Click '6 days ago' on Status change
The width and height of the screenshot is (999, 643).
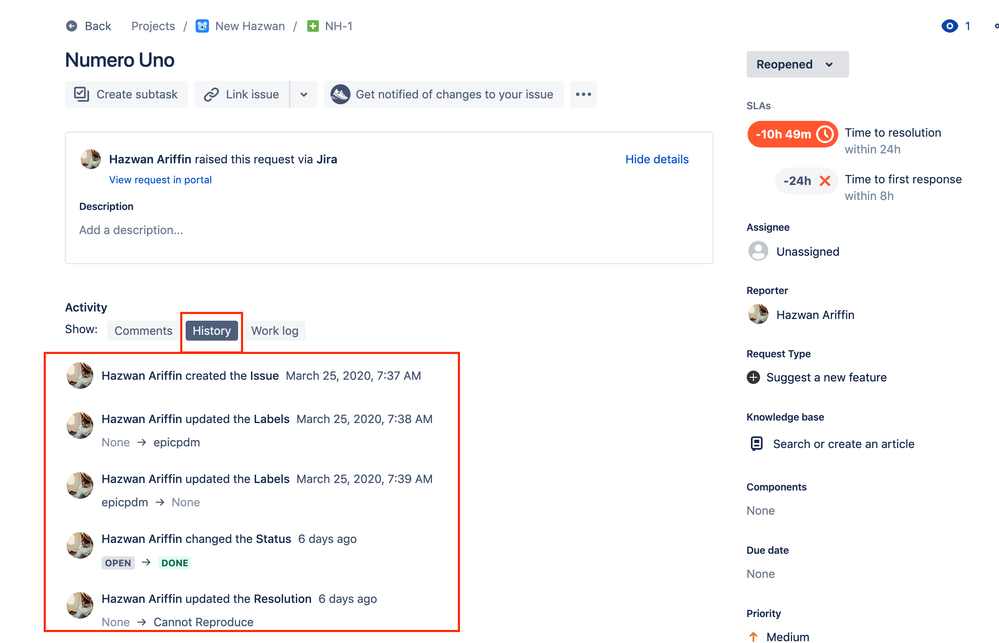coord(327,538)
